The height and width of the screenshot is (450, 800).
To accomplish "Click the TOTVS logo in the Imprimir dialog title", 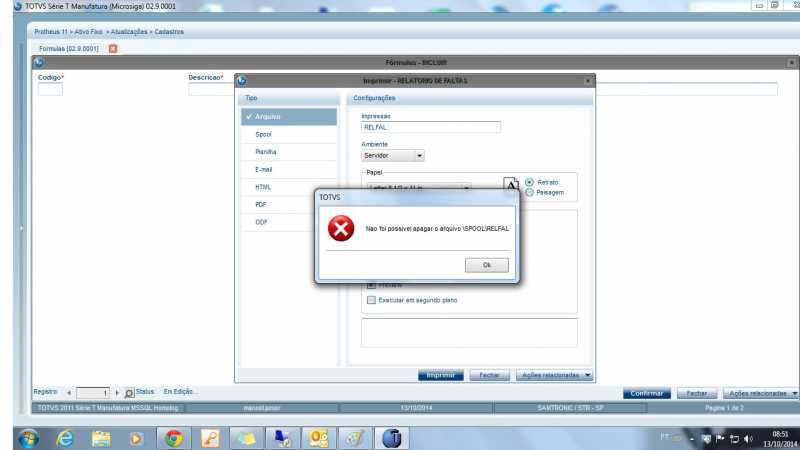I will 242,81.
